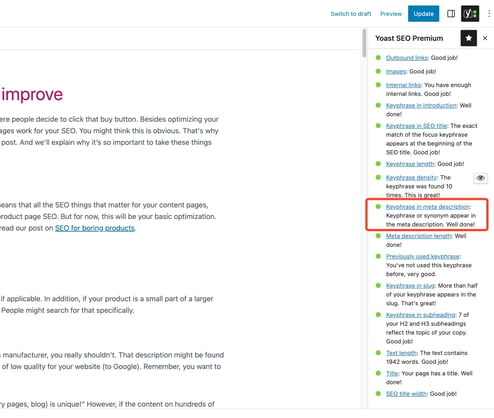
Task: Toggle the keyphrase density eye highlight
Action: point(480,178)
